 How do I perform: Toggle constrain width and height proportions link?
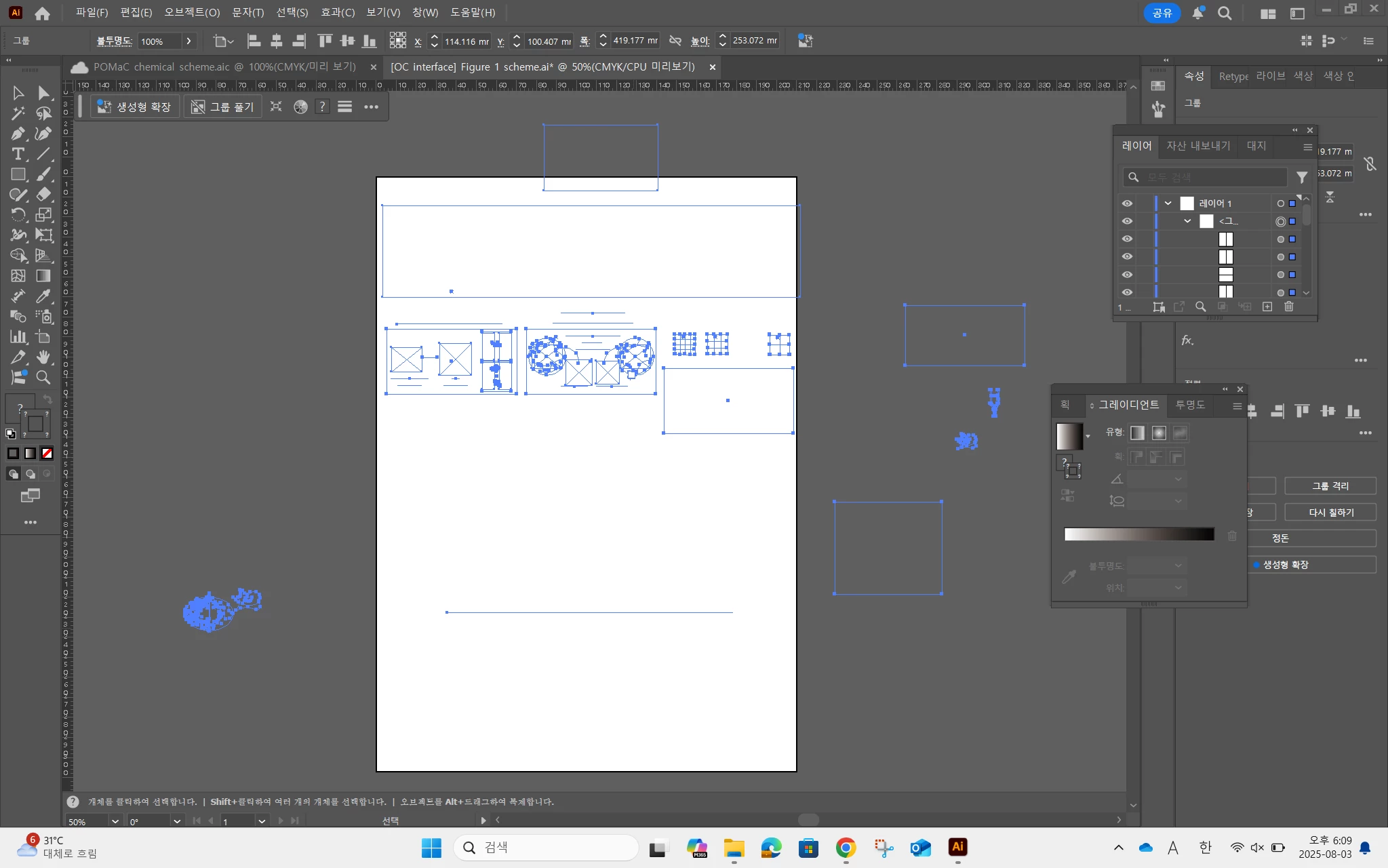tap(675, 41)
